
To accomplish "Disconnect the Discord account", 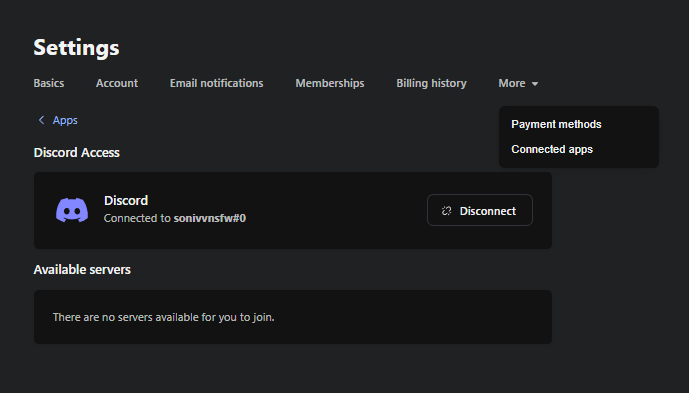I will pyautogui.click(x=480, y=210).
